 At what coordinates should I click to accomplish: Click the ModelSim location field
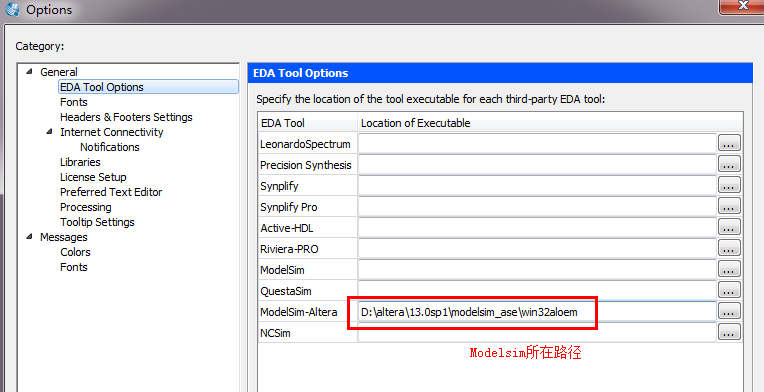point(537,270)
